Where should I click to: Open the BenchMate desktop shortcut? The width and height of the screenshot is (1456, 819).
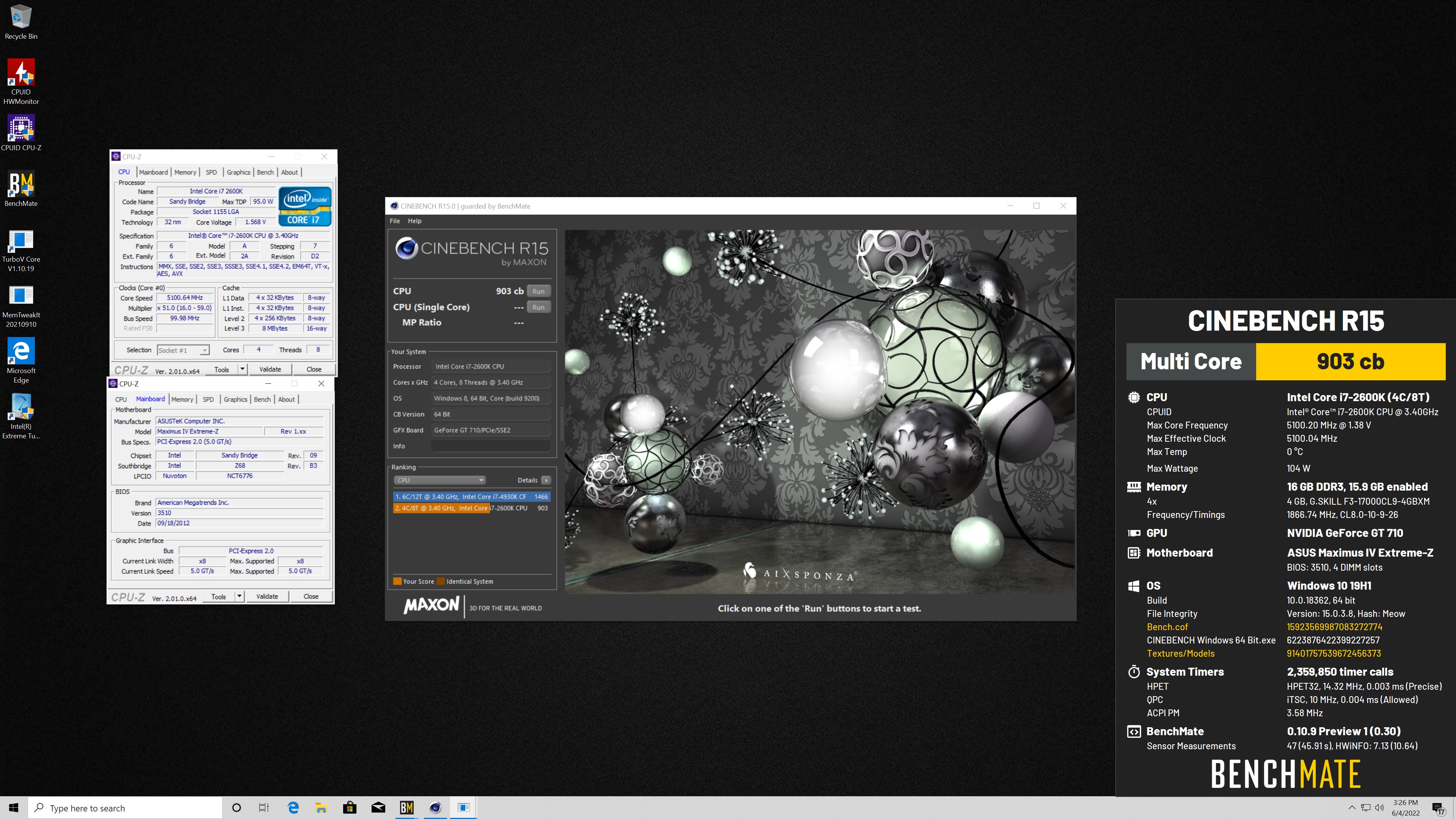tap(21, 189)
